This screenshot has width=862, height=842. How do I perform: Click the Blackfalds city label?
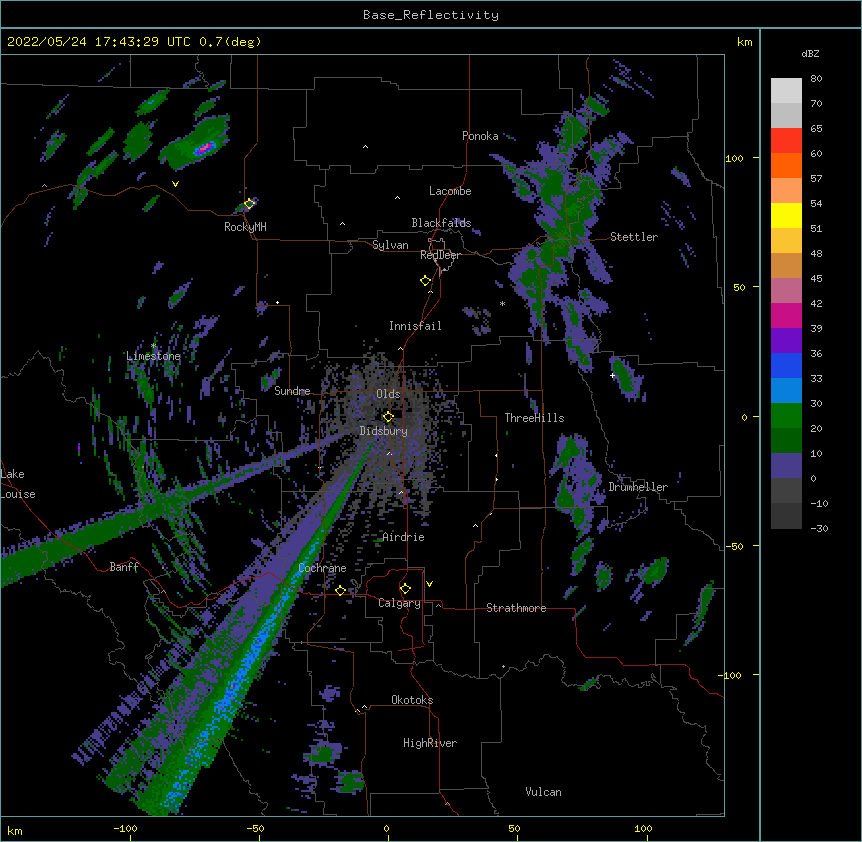click(441, 223)
